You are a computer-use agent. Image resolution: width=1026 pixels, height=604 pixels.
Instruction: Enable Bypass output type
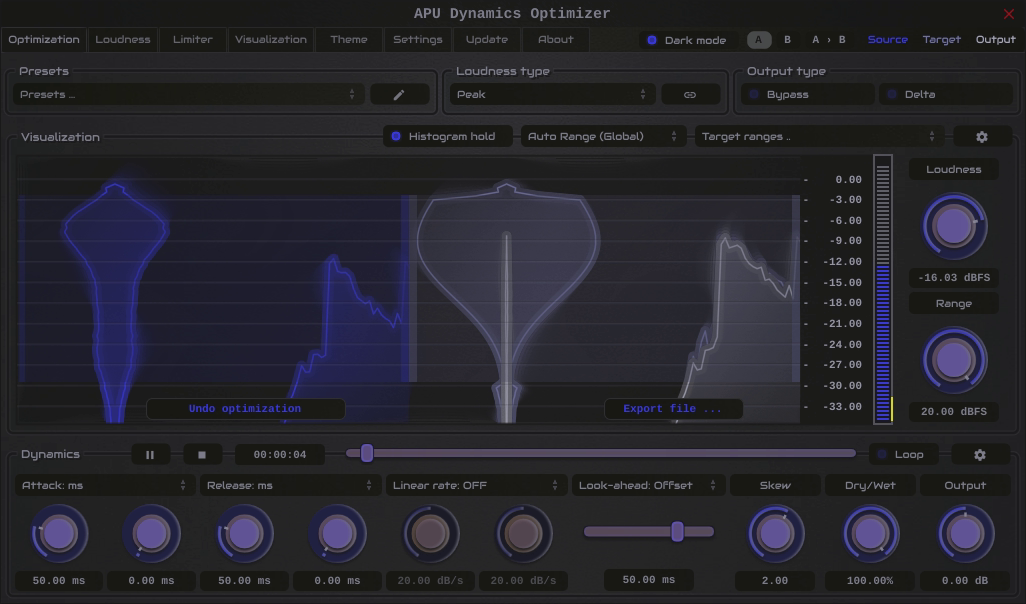807,95
